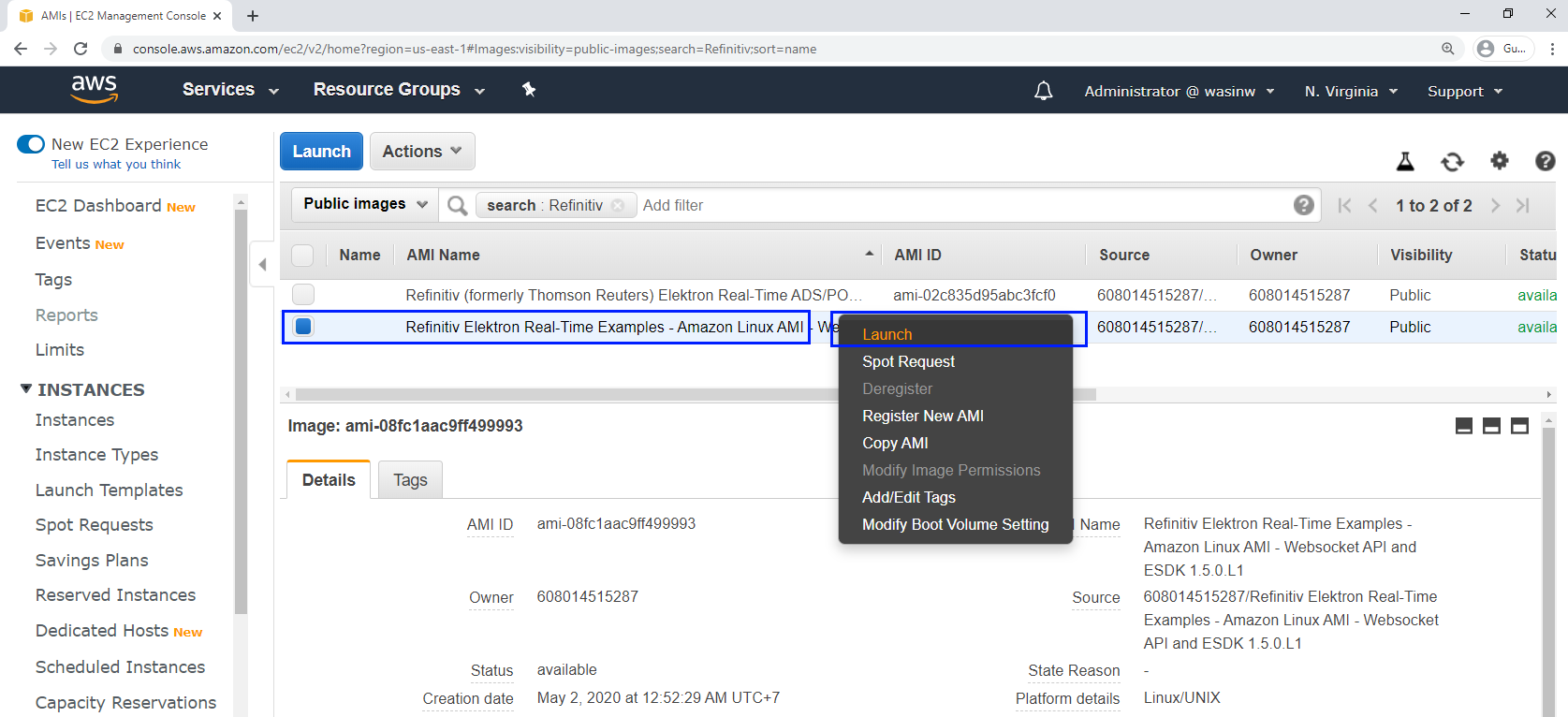Open the N. Virginia region dropdown
The height and width of the screenshot is (717, 1568).
pyautogui.click(x=1351, y=91)
